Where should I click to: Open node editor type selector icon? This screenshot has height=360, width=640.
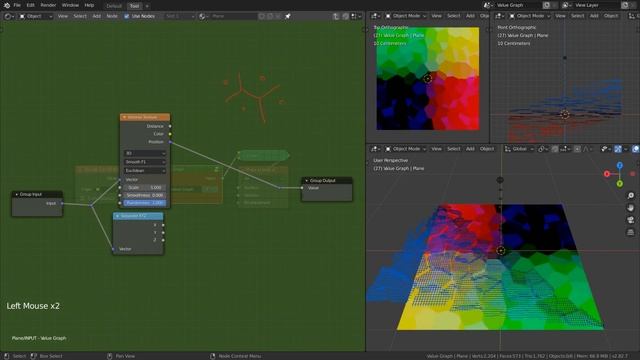[x=8, y=16]
